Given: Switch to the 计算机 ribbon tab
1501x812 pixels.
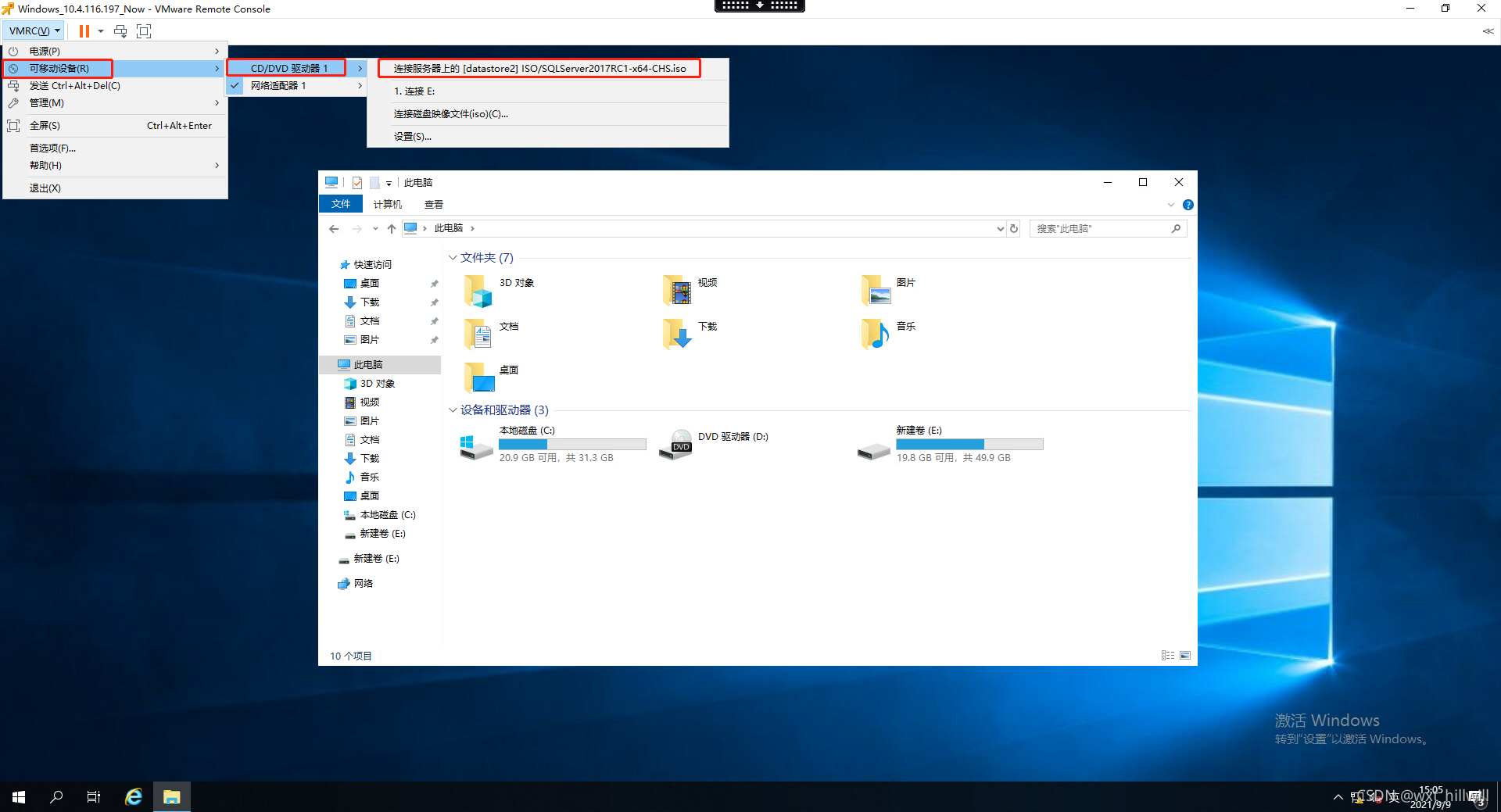Looking at the screenshot, I should coord(388,204).
